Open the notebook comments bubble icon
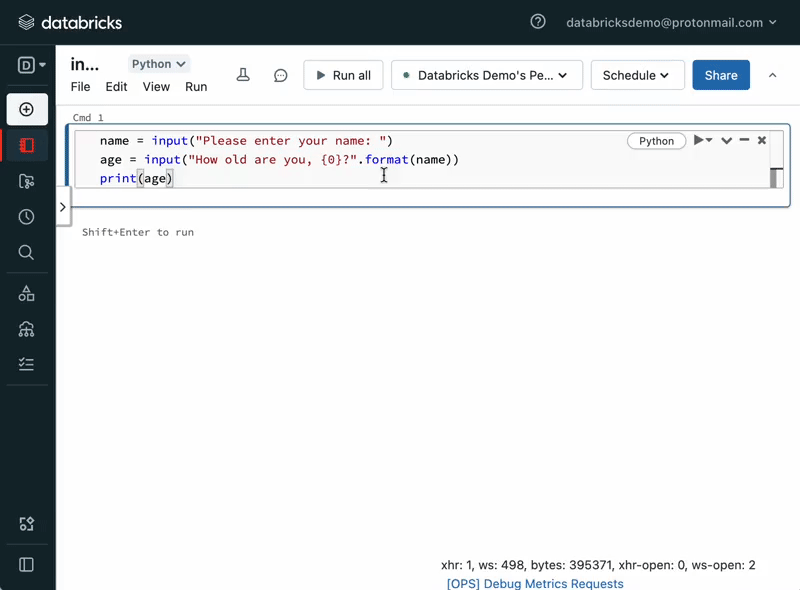The width and height of the screenshot is (800, 590). click(x=280, y=74)
